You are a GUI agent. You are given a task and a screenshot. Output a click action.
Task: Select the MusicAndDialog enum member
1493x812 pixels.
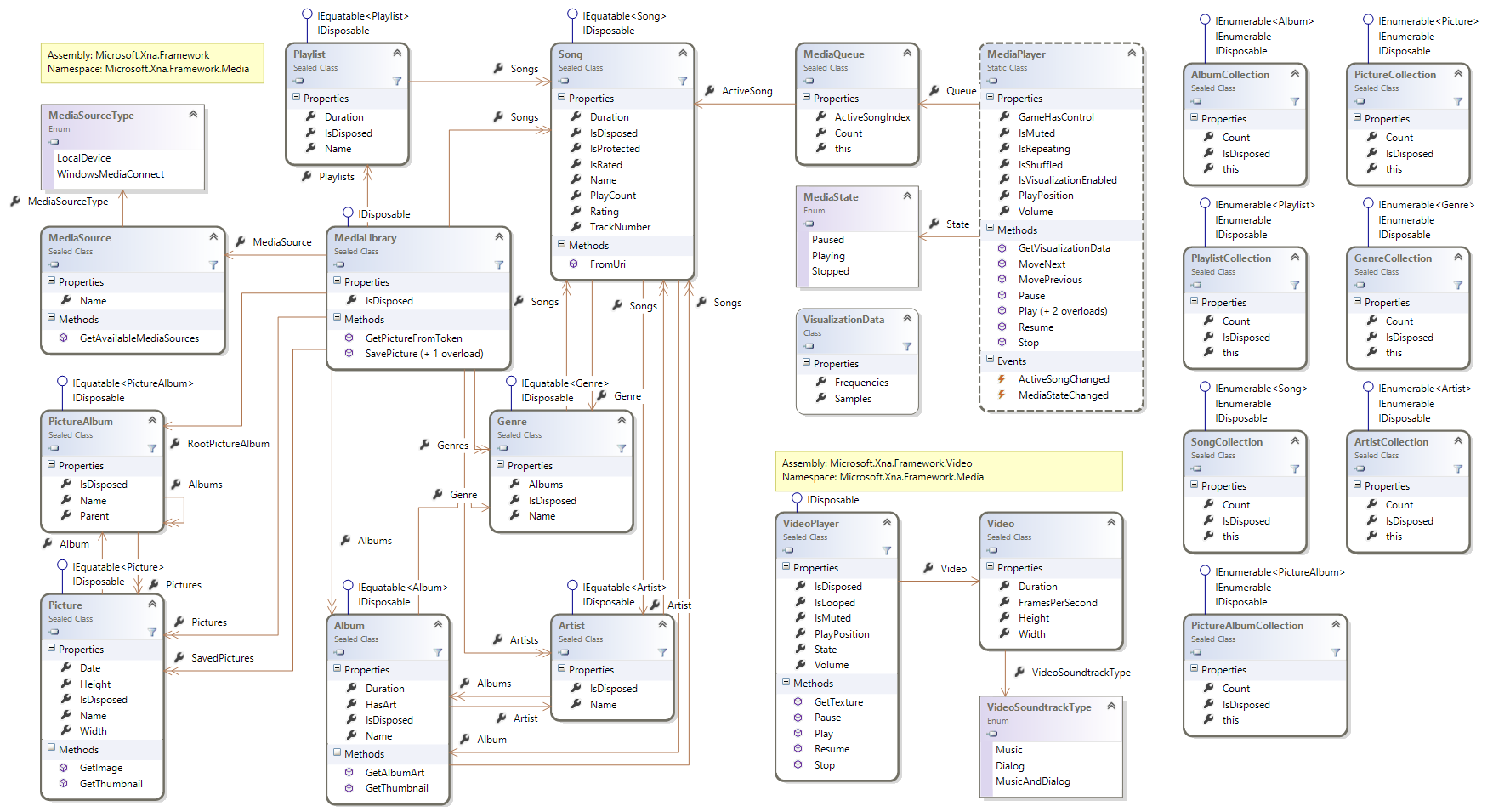pos(1033,781)
